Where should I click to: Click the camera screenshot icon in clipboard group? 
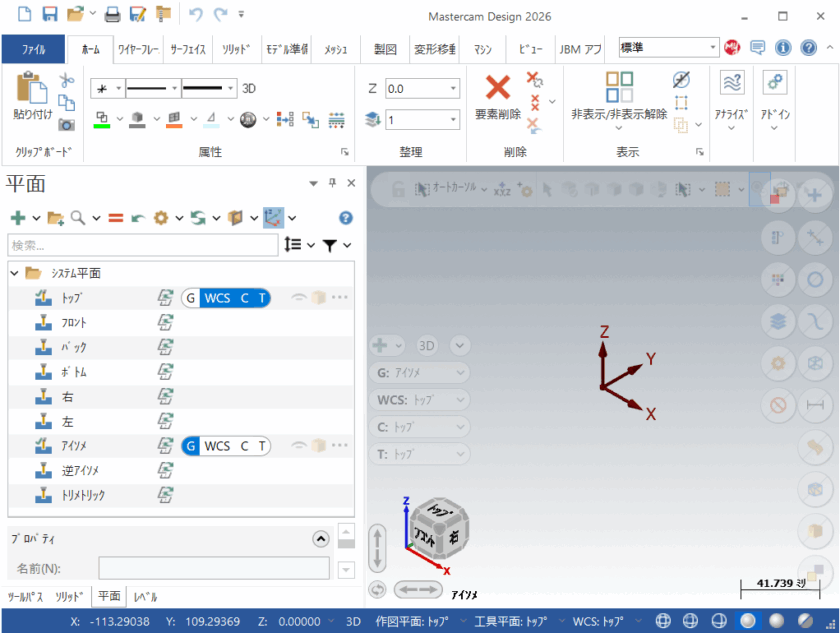click(x=67, y=124)
